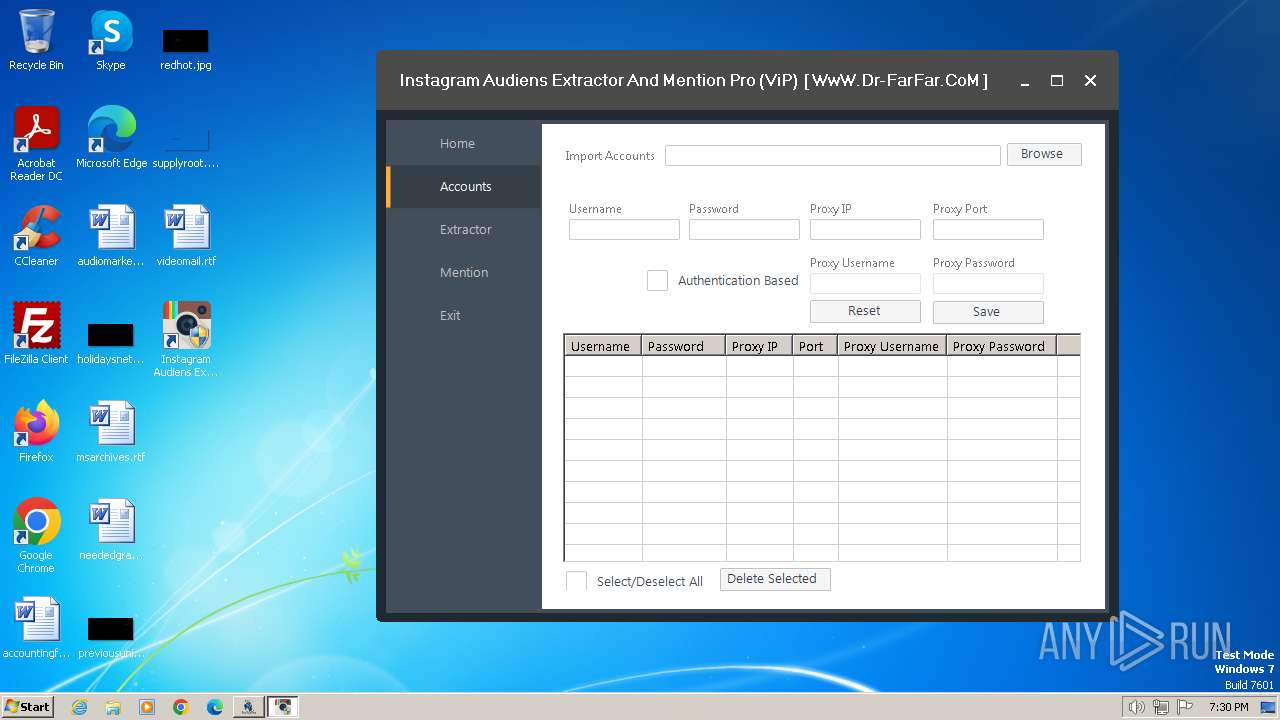This screenshot has width=1280, height=720.
Task: Focus the Proxy Port field
Action: pos(988,229)
